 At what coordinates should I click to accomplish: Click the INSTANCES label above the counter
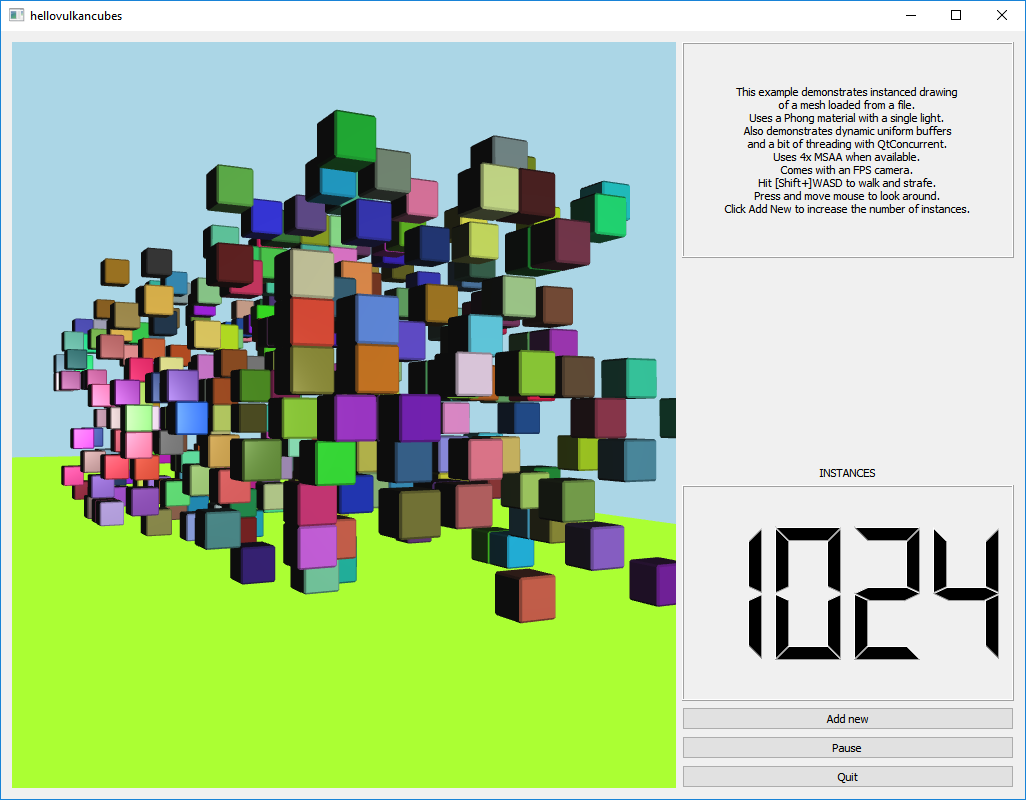(x=846, y=473)
